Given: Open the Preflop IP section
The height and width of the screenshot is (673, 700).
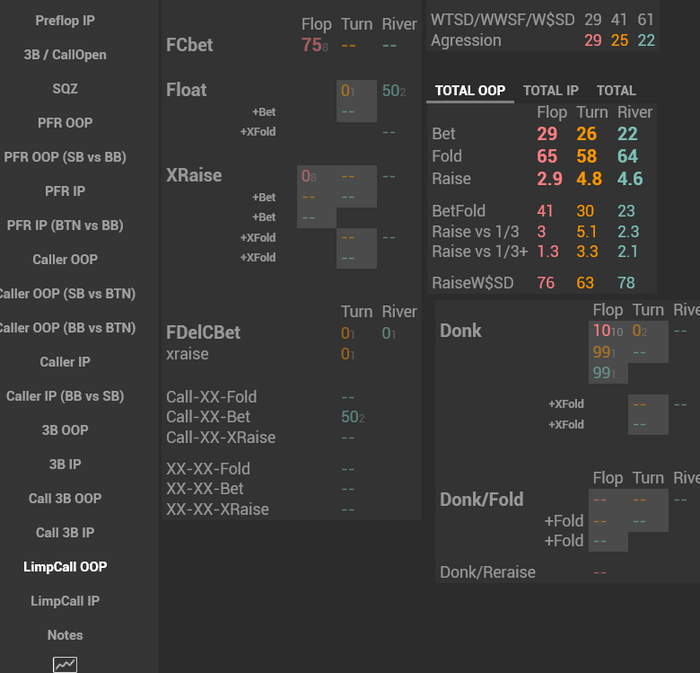Looking at the screenshot, I should pyautogui.click(x=65, y=21).
